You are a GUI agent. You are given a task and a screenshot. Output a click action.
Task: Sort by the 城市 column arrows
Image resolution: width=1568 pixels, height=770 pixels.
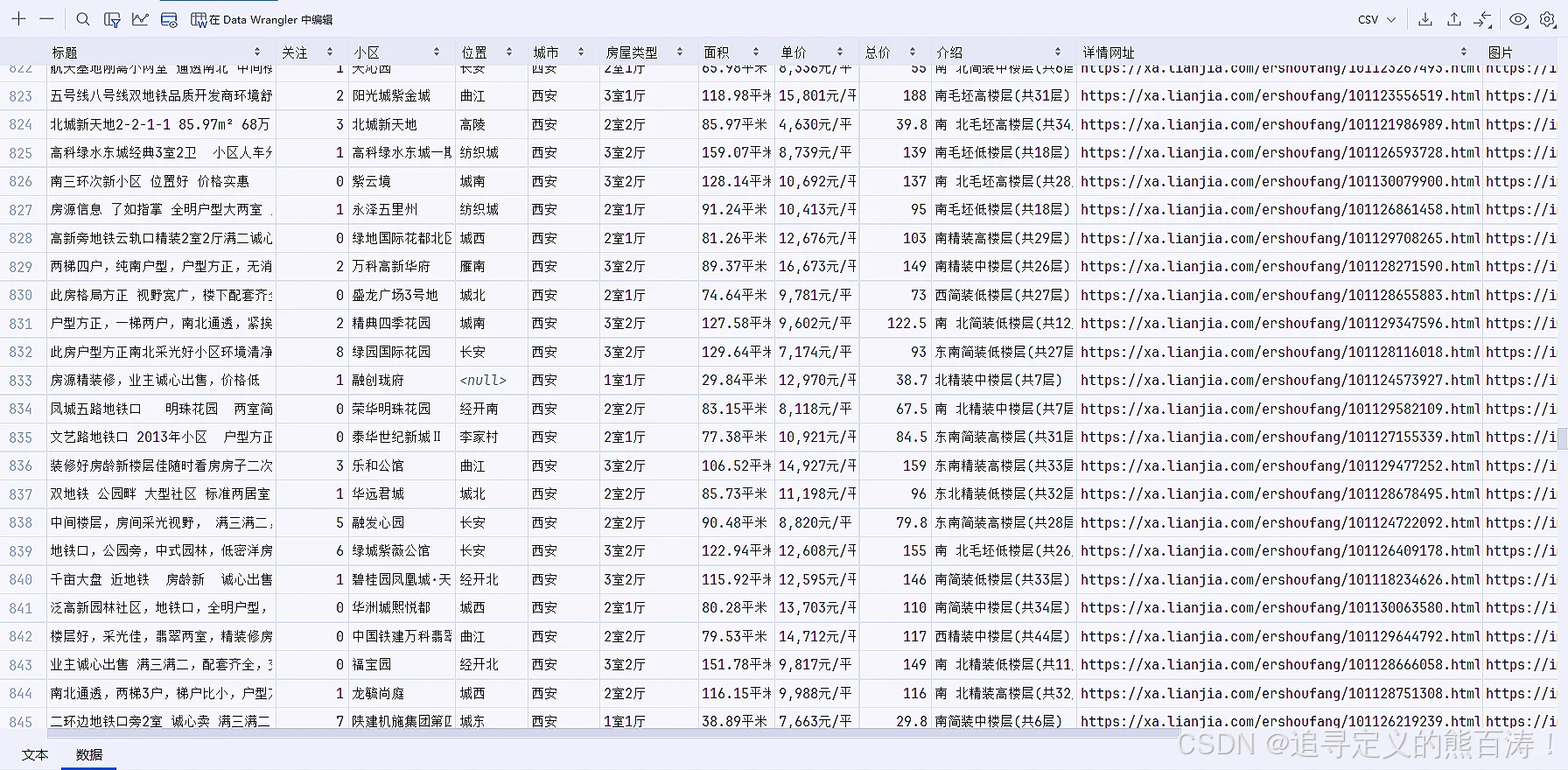[581, 52]
